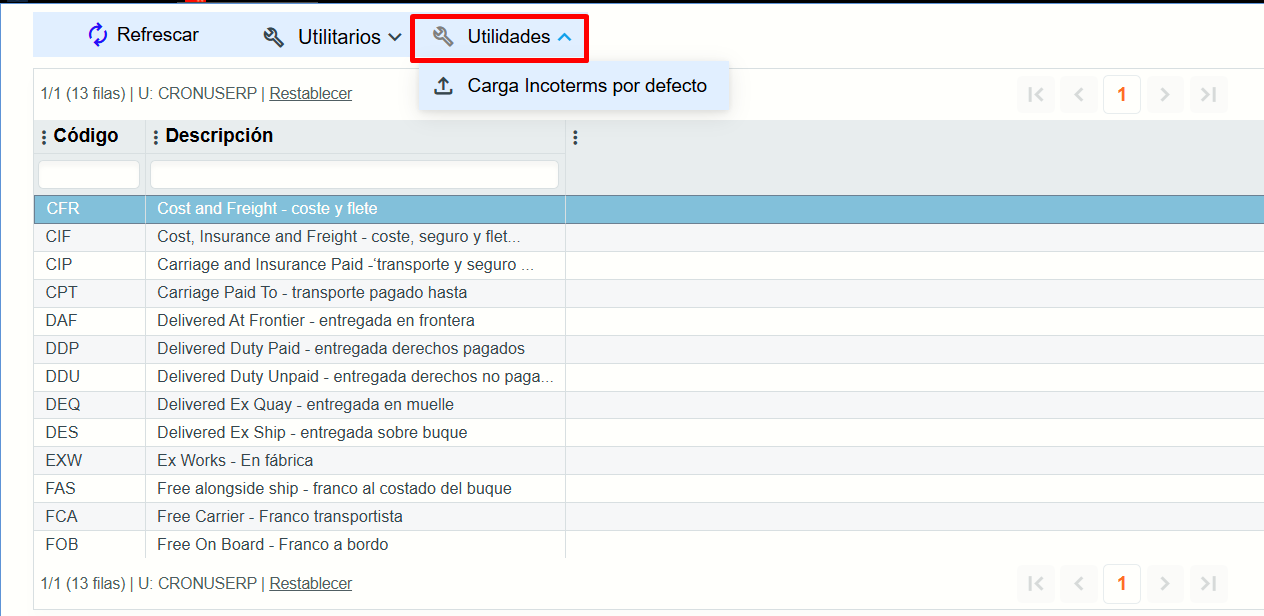Select the DEQ code cell

coord(90,405)
